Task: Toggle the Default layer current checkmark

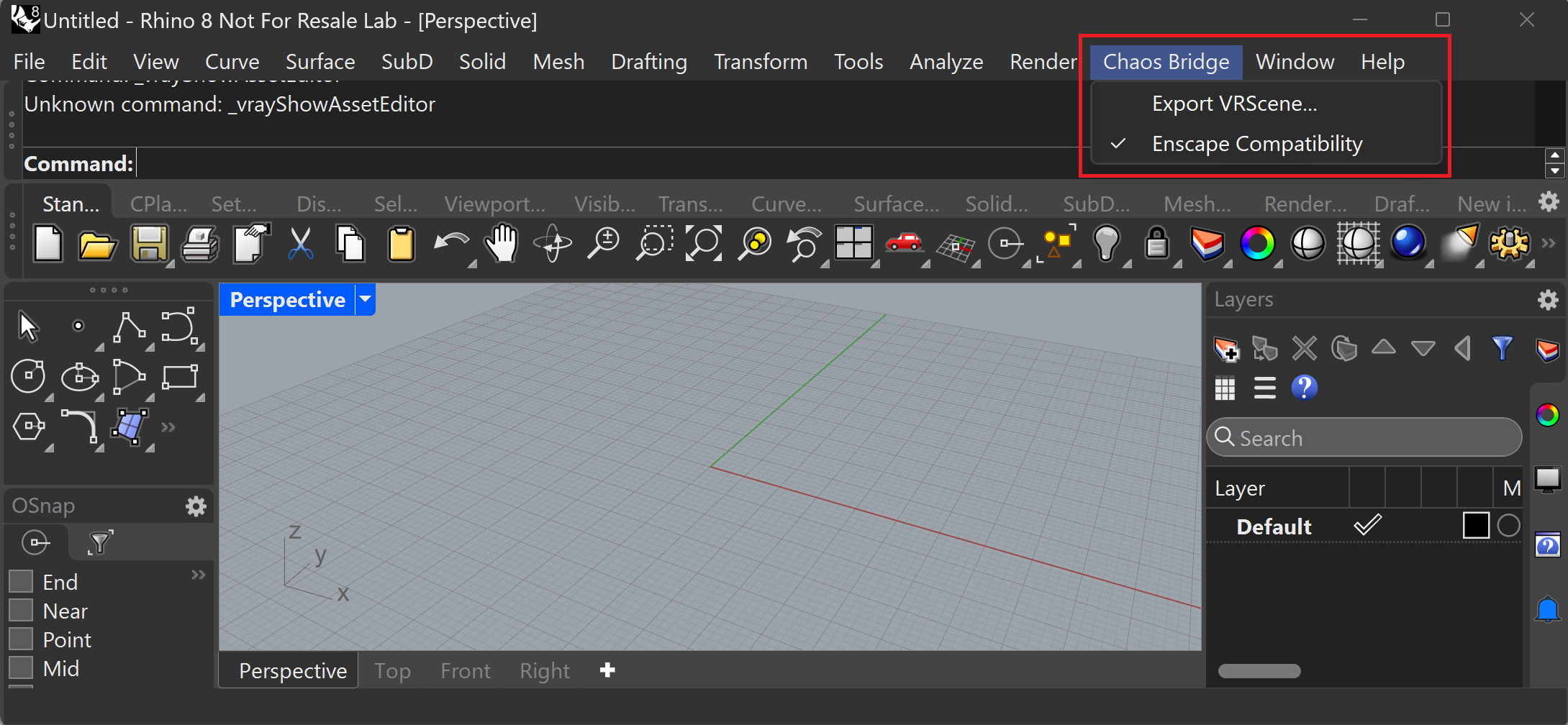Action: click(x=1367, y=525)
